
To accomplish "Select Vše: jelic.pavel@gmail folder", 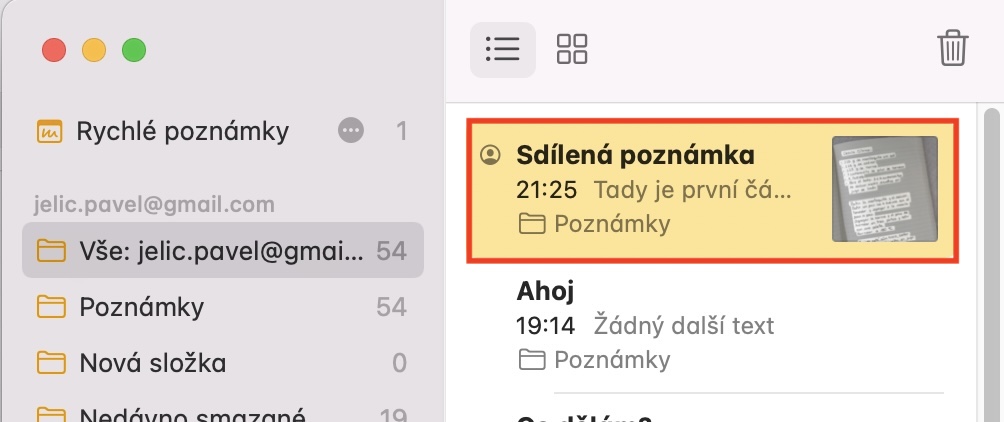I will (222, 250).
